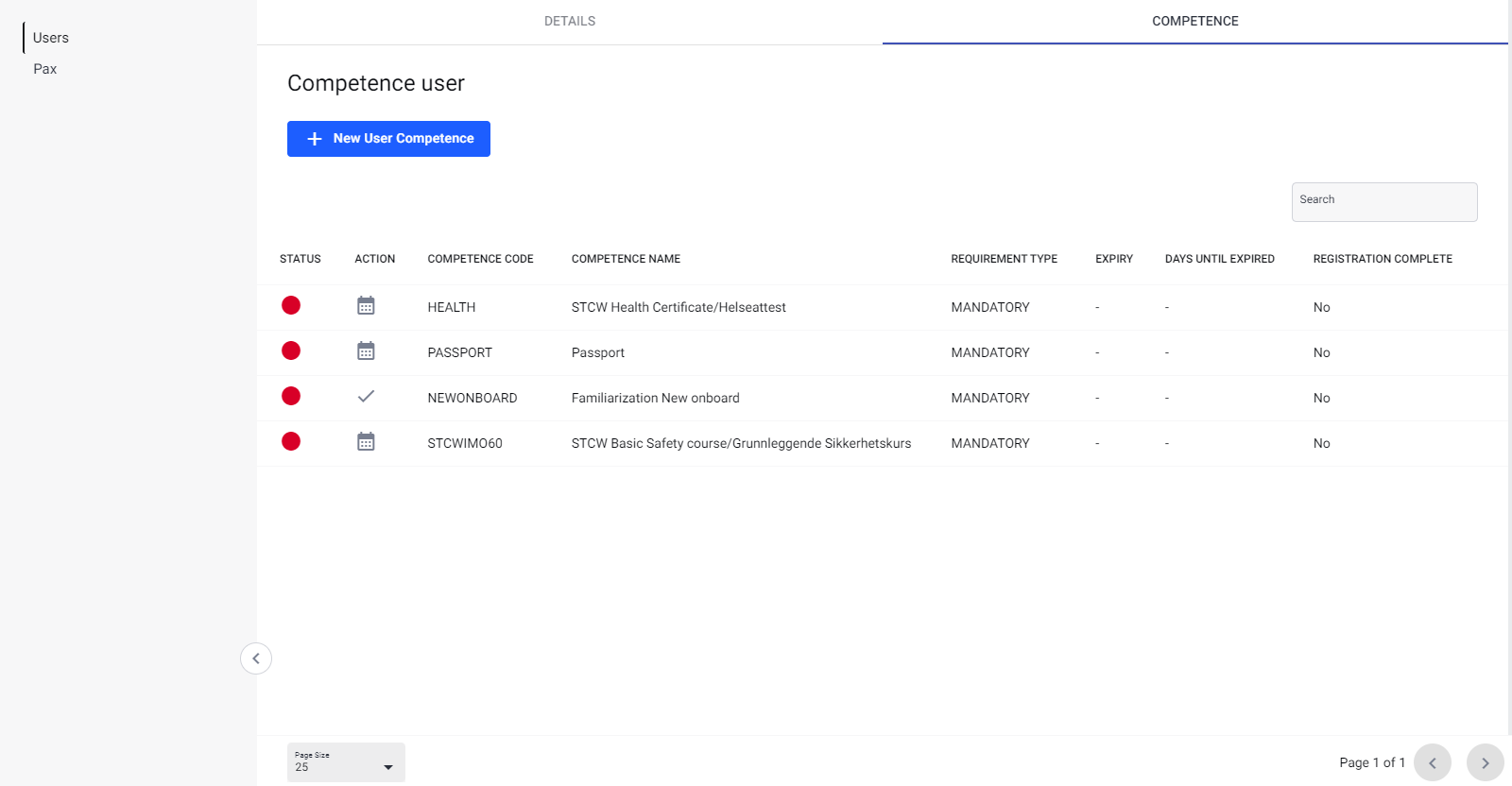Click 'No' registration value in STCWIMO60 row

click(x=1322, y=443)
